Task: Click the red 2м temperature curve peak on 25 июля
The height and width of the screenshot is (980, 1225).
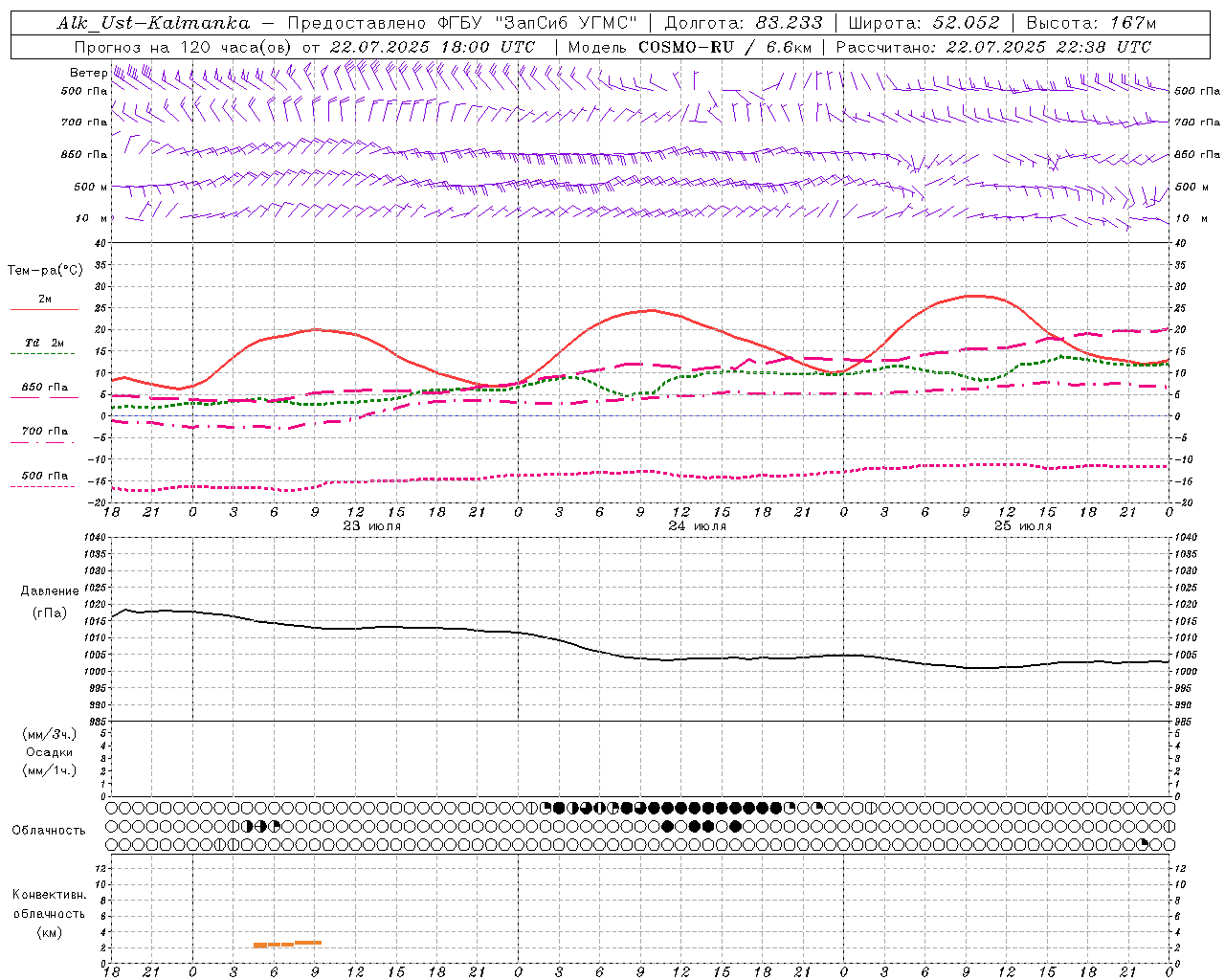Action: 973,296
